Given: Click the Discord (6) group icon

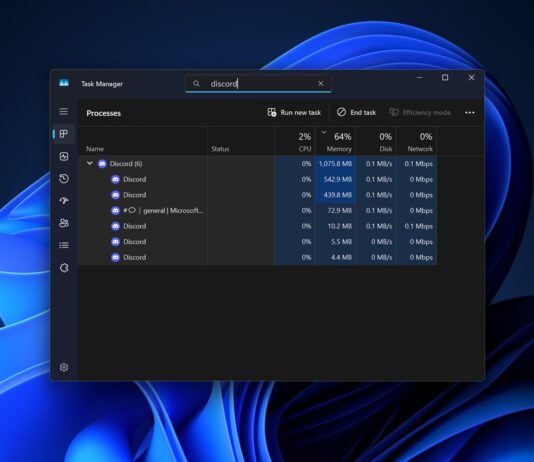Looking at the screenshot, I should [102, 164].
